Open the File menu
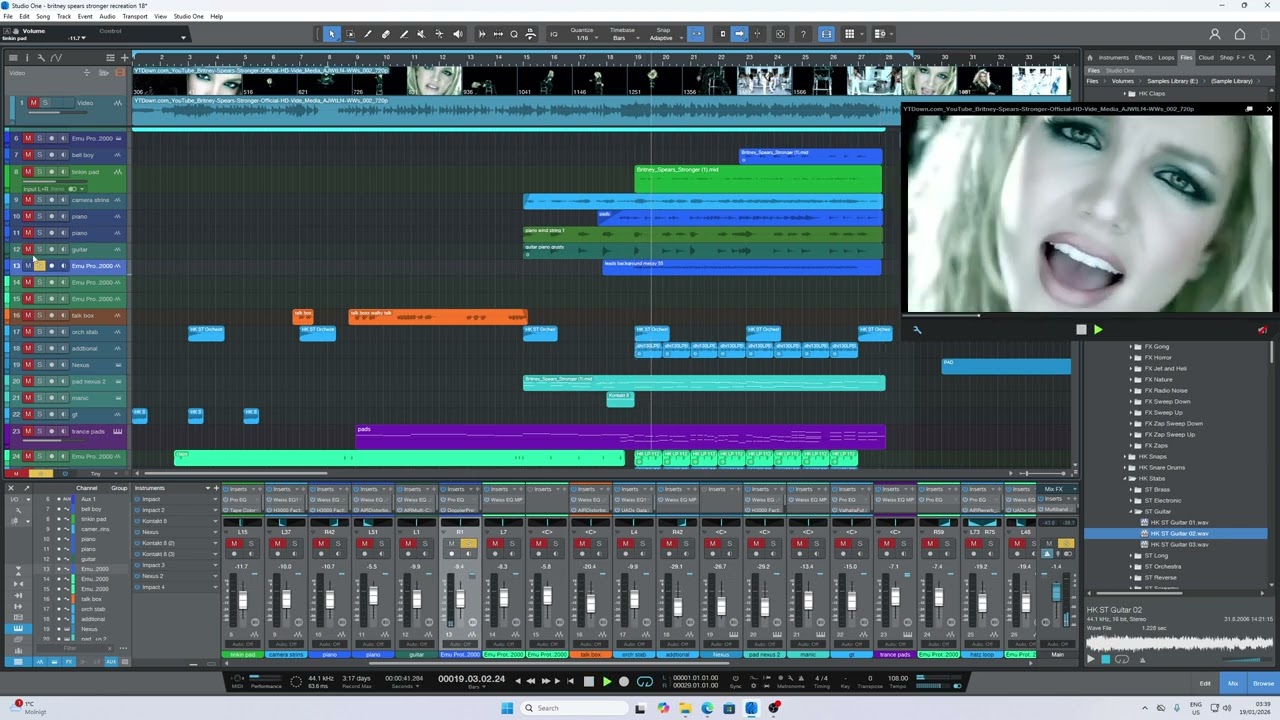 pos(8,16)
